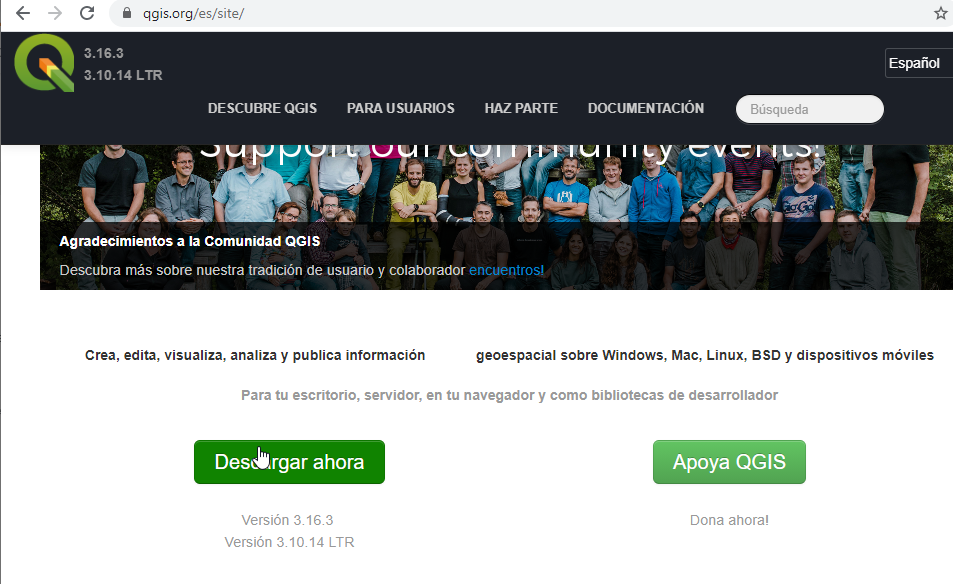Image resolution: width=953 pixels, height=584 pixels.
Task: Reload the page with the refresh icon
Action: (87, 13)
